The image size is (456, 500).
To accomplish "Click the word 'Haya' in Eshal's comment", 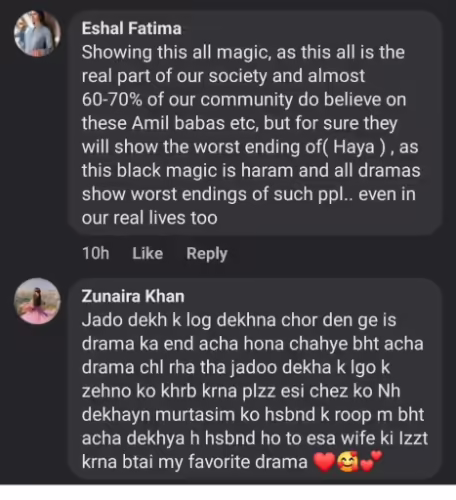I will (354, 147).
